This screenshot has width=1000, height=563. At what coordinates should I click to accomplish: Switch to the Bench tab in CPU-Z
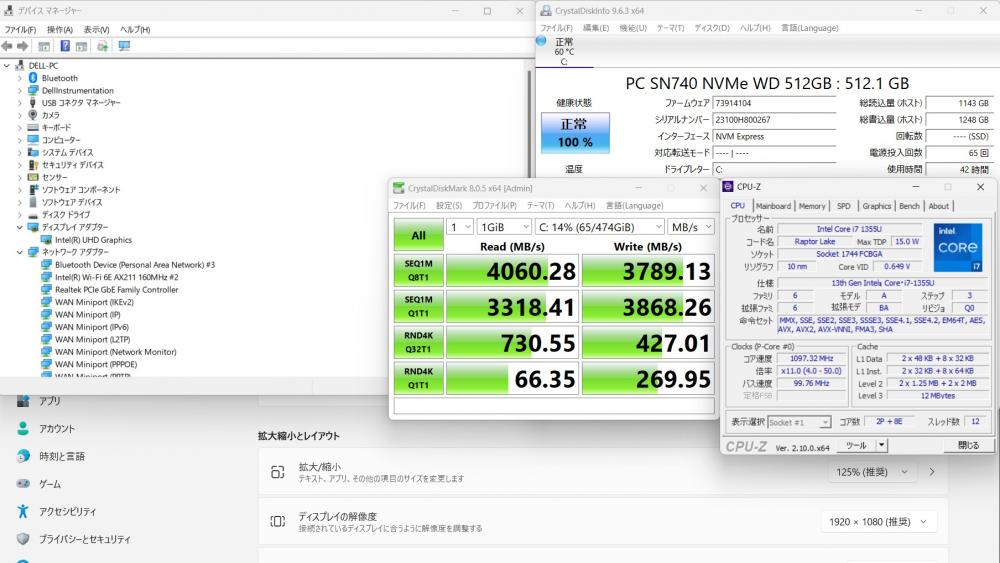(909, 206)
